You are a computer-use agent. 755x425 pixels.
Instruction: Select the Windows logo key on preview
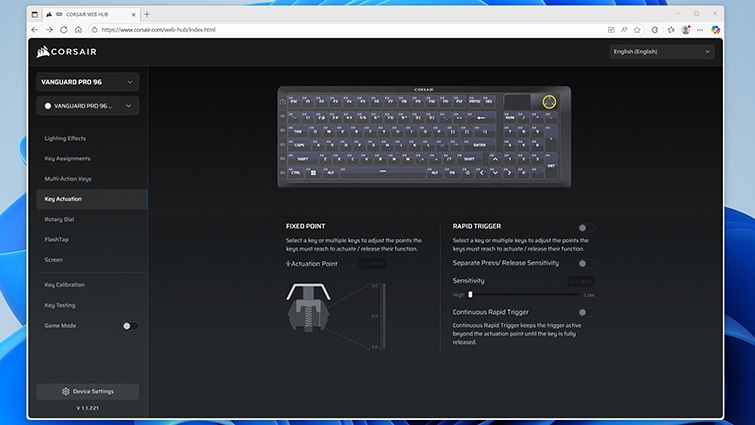313,172
